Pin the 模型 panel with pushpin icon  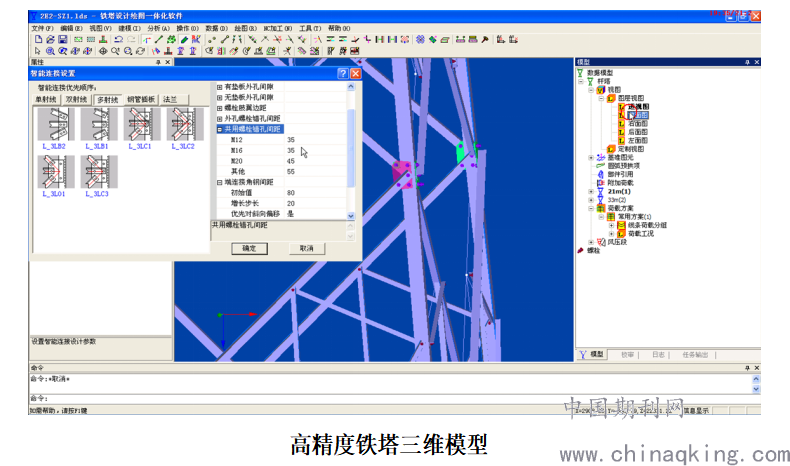[x=747, y=62]
